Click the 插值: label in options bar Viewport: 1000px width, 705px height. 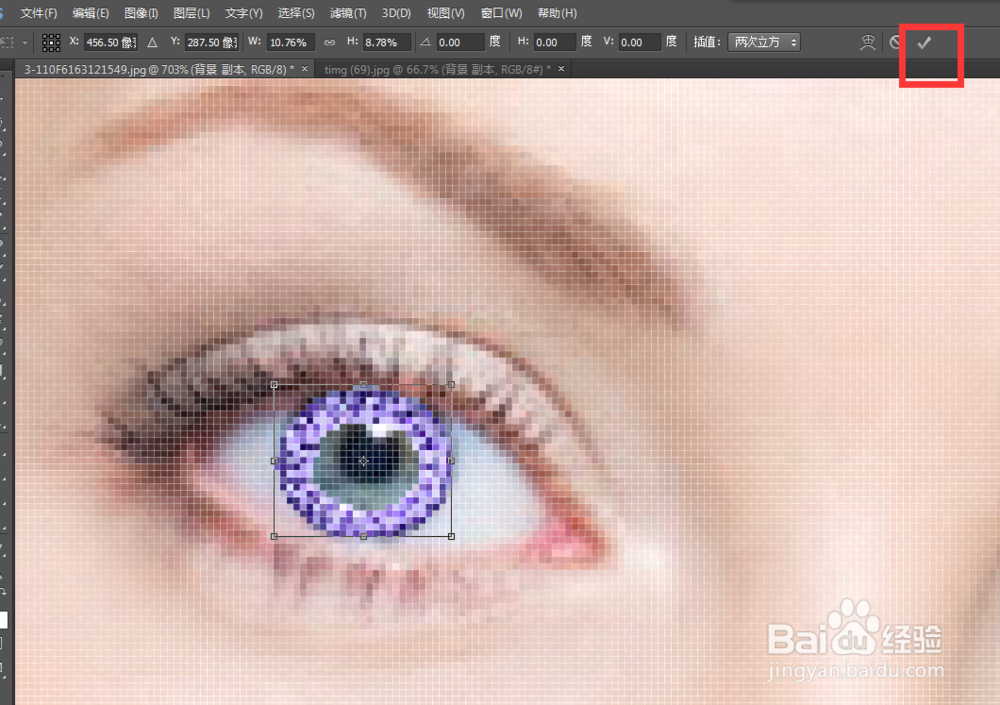[x=707, y=42]
